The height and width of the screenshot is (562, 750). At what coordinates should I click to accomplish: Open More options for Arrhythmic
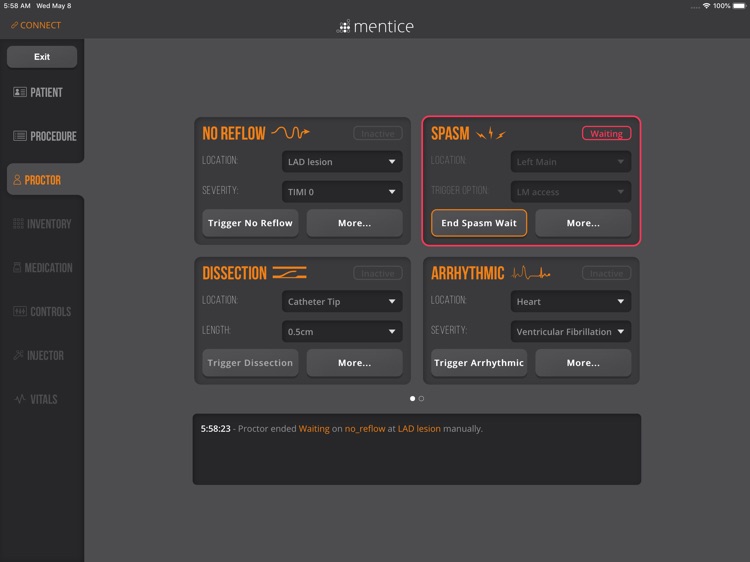(583, 363)
